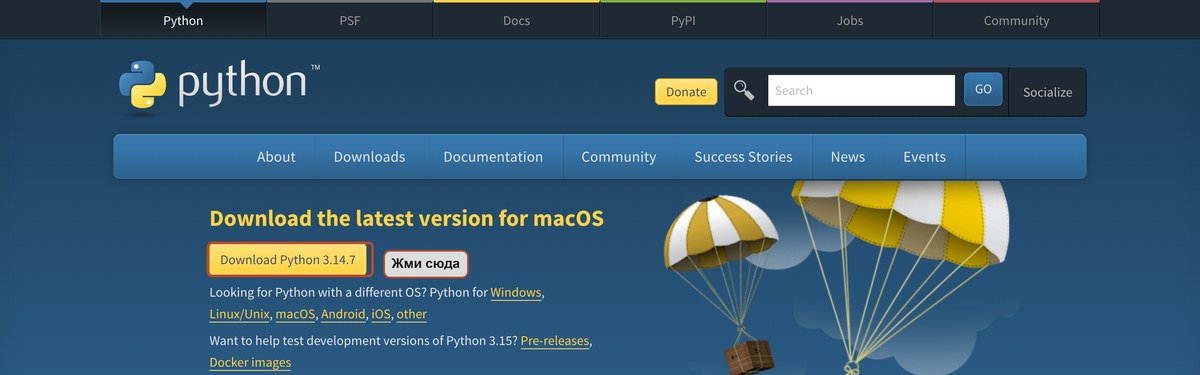
Task: Open News in the main navigation
Action: click(847, 156)
